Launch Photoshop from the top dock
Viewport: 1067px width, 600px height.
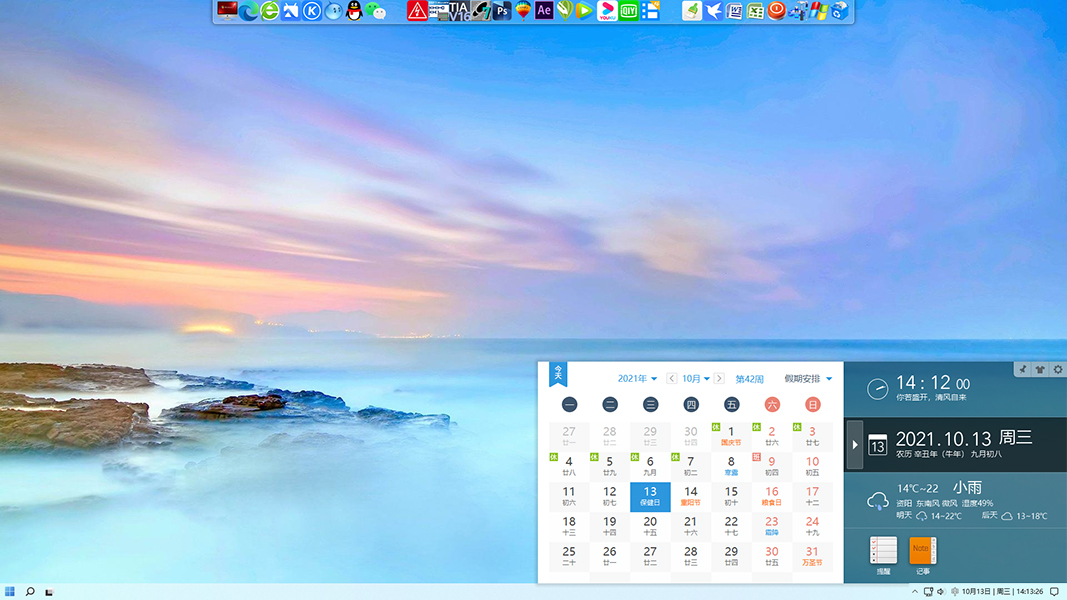(x=502, y=10)
